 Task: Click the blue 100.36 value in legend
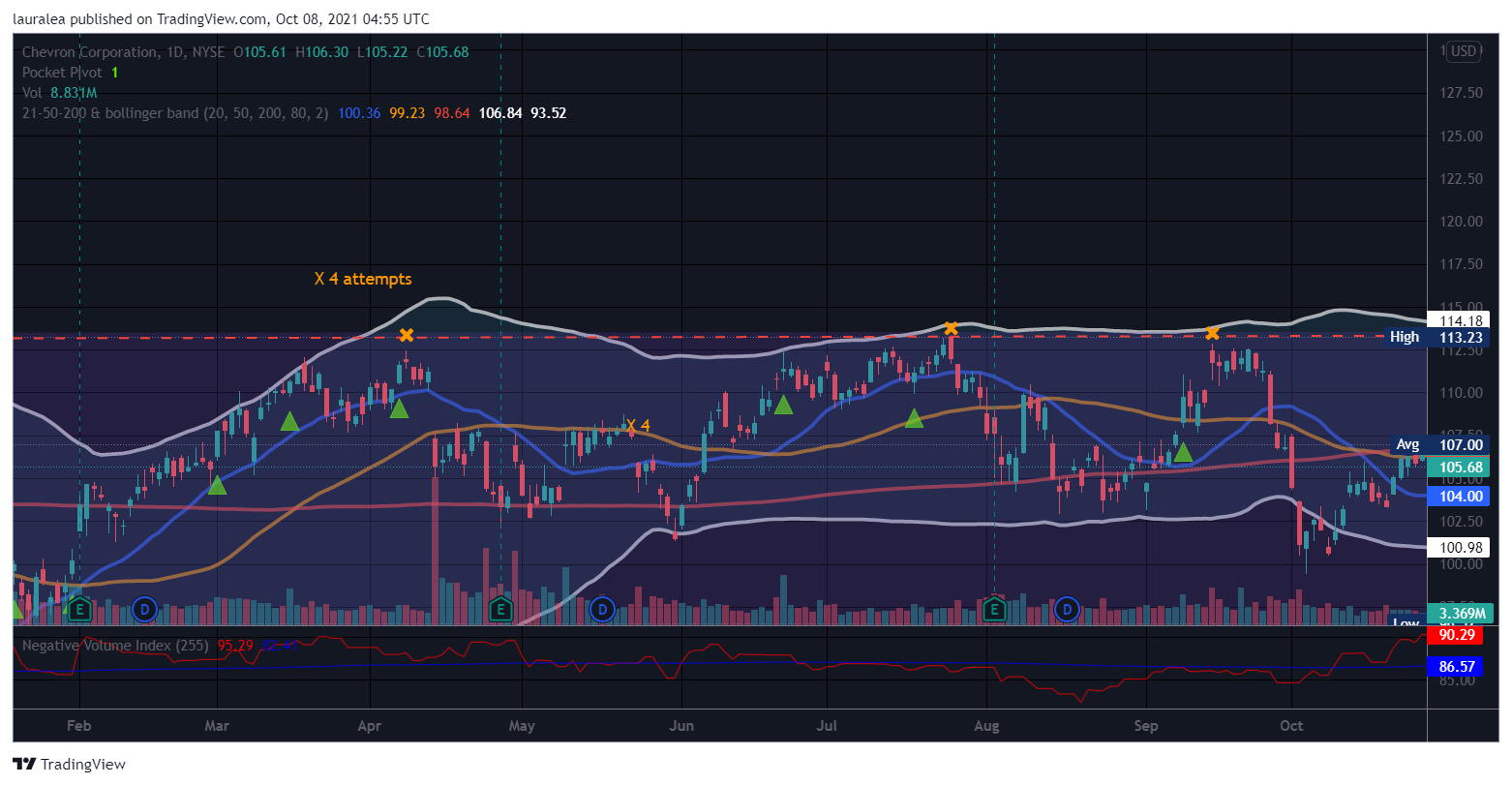pos(359,113)
